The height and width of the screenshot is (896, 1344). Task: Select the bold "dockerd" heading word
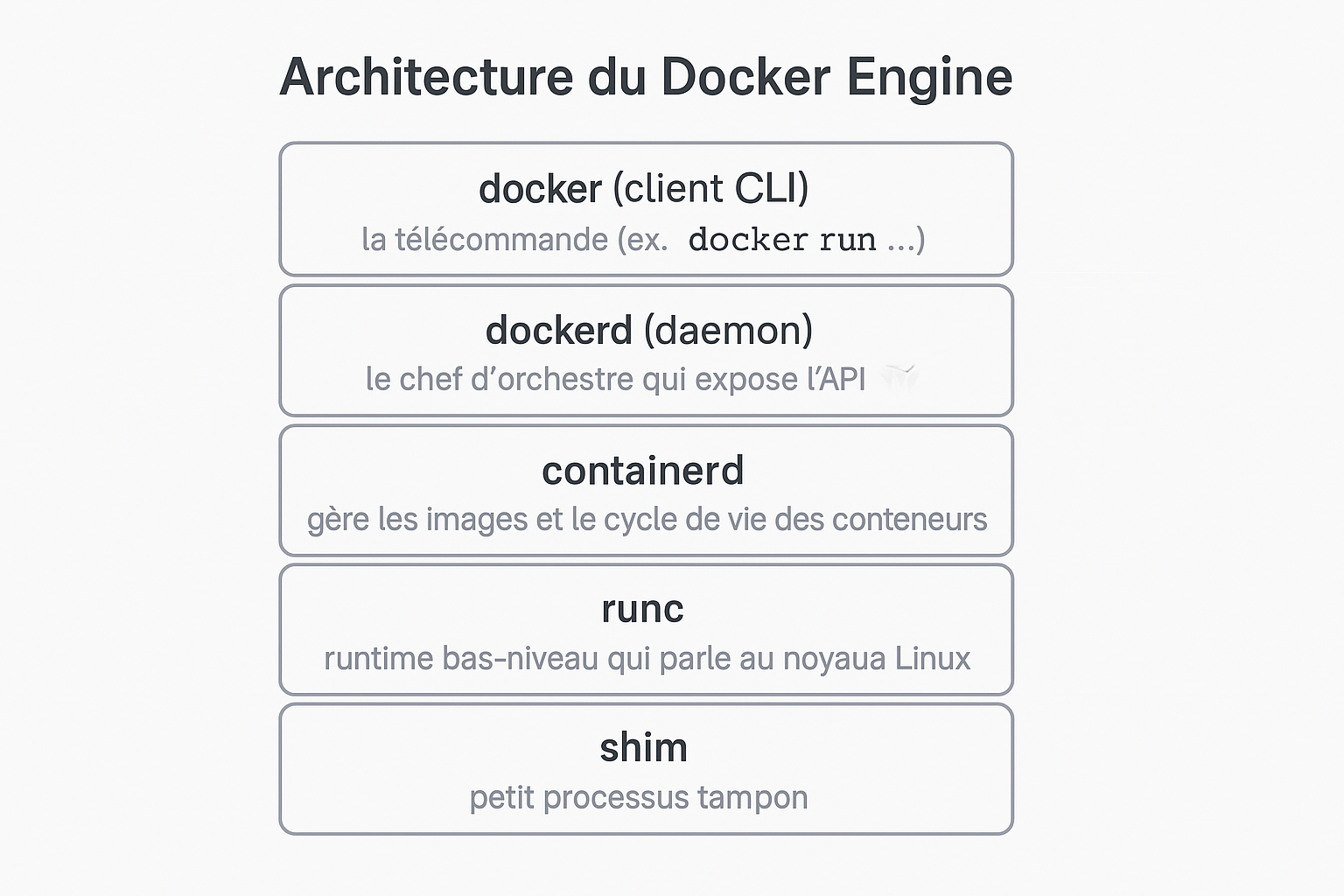558,331
